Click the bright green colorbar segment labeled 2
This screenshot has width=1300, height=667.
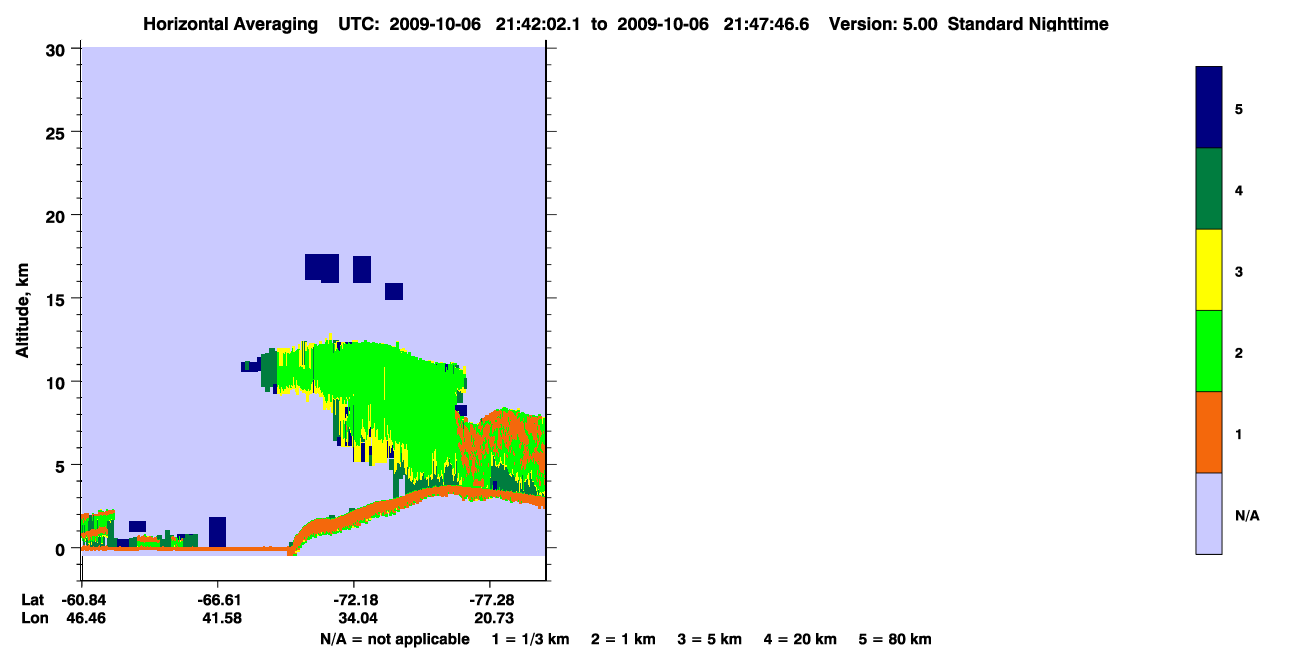pos(1209,351)
